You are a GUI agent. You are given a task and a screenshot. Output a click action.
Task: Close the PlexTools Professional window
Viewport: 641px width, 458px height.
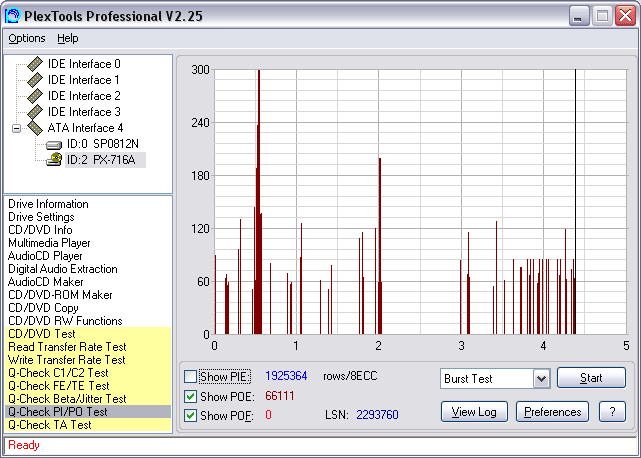(625, 16)
